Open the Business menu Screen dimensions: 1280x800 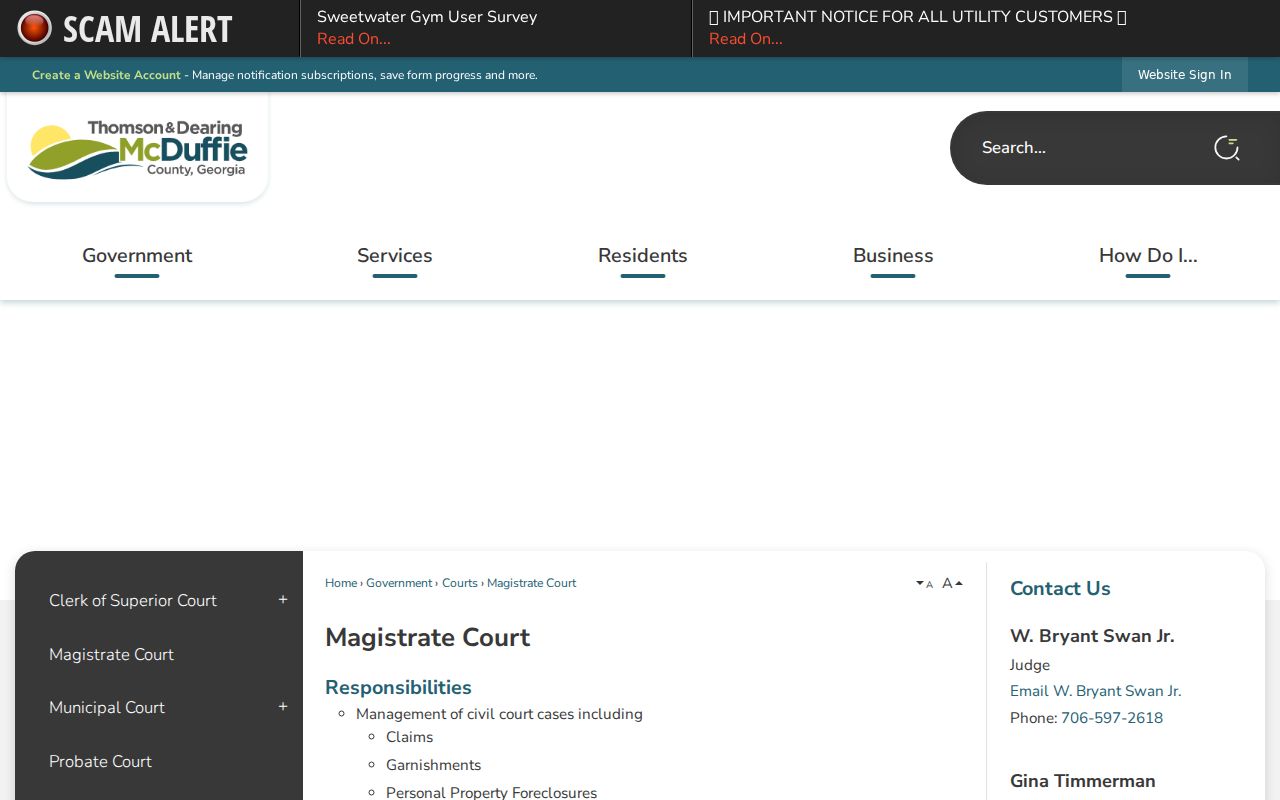[x=893, y=256]
